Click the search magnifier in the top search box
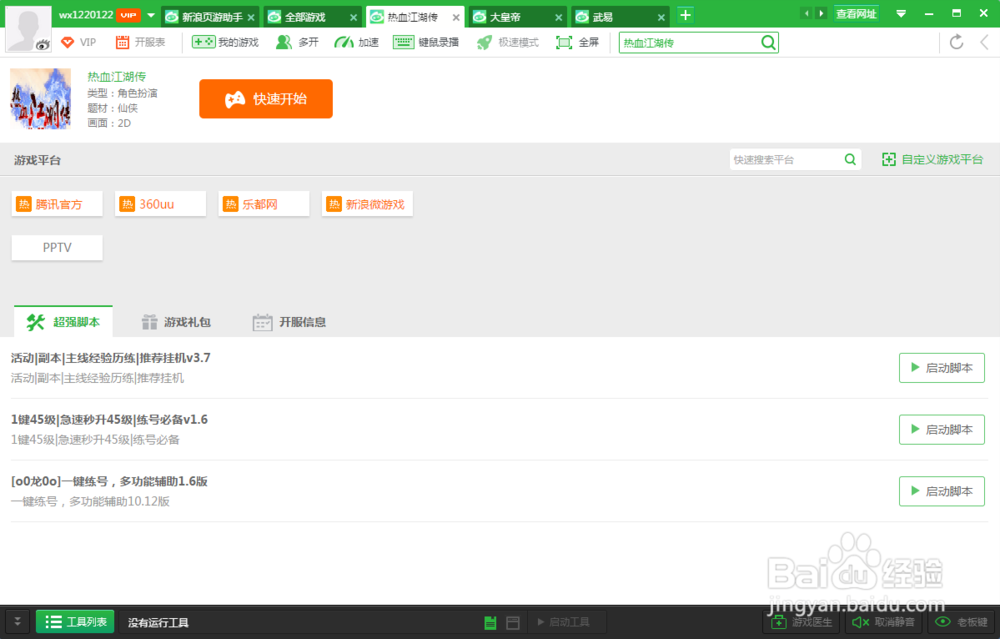The height and width of the screenshot is (639, 1000). 768,43
